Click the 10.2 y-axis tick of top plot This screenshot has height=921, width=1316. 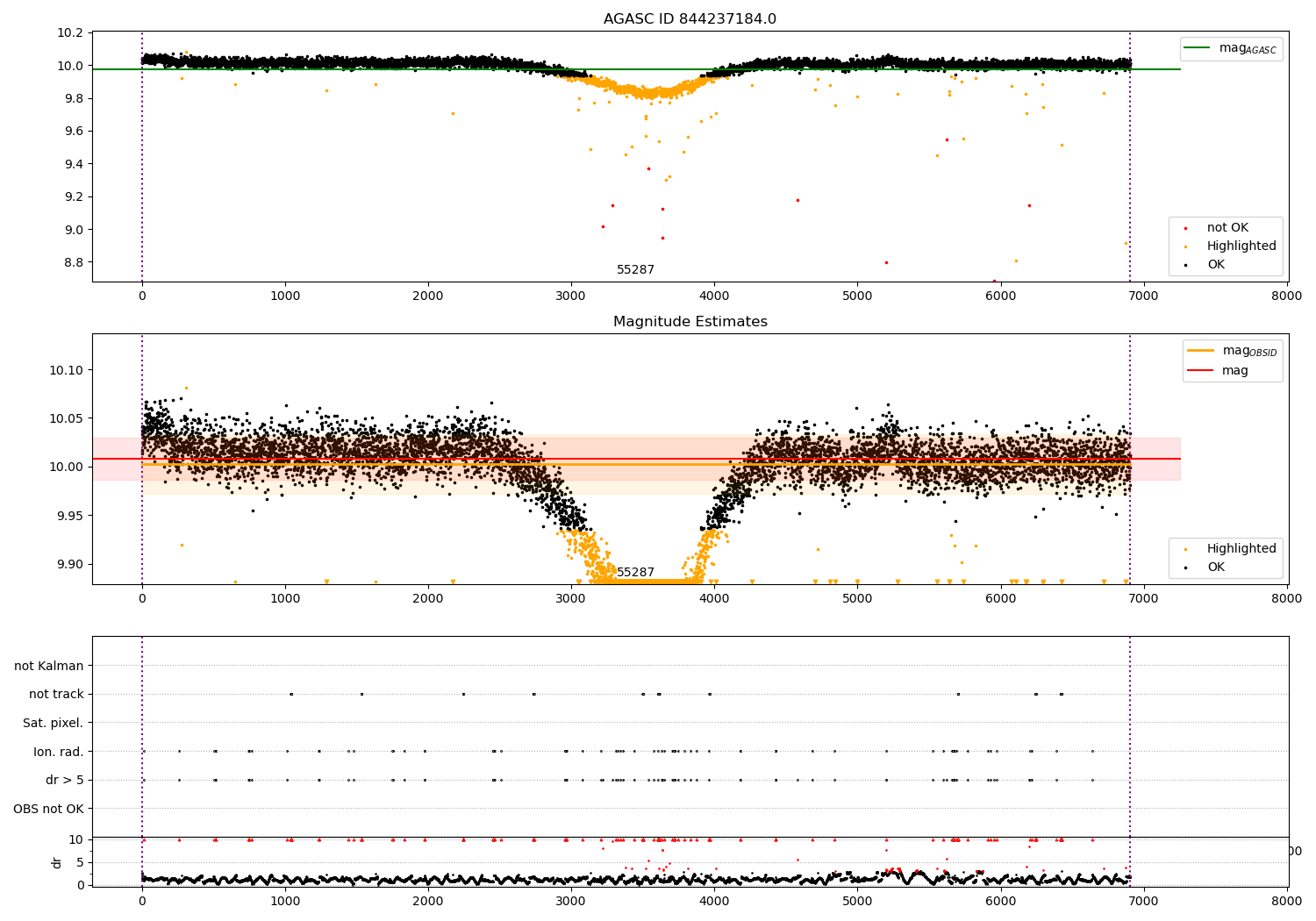[70, 33]
